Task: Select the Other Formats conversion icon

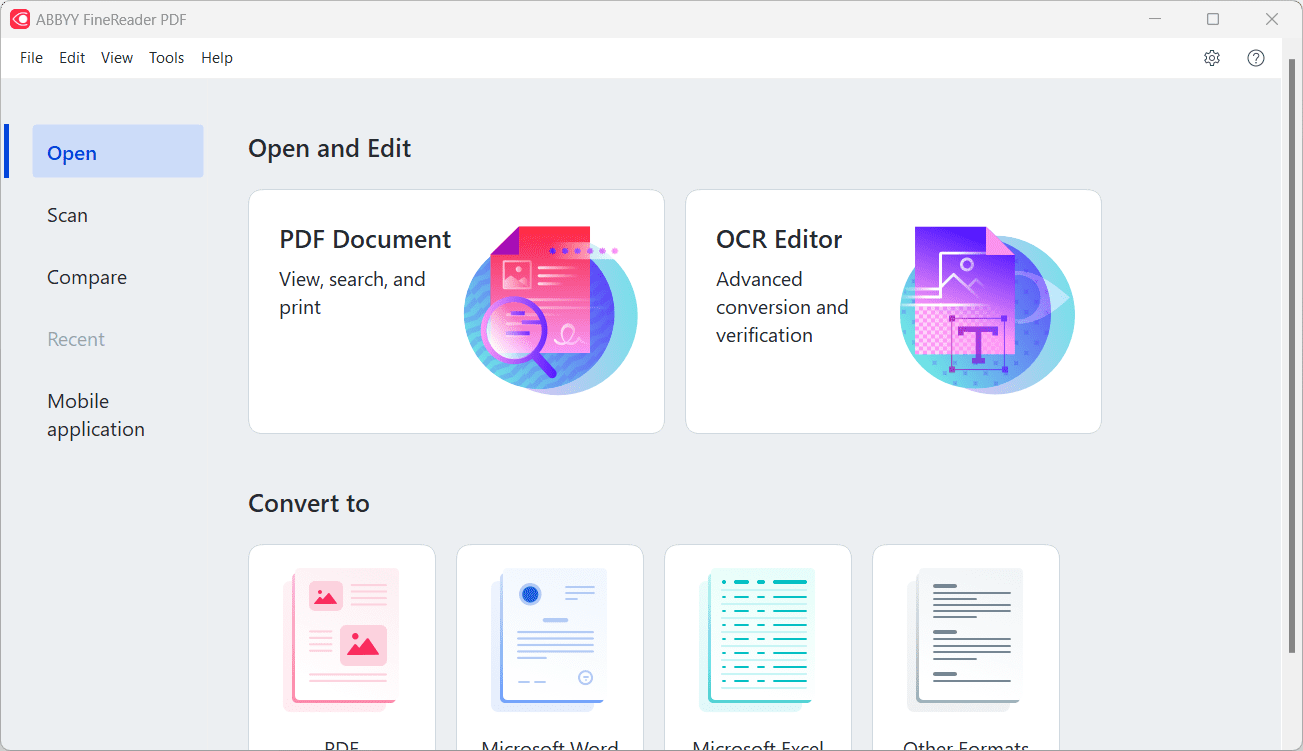Action: 965,639
